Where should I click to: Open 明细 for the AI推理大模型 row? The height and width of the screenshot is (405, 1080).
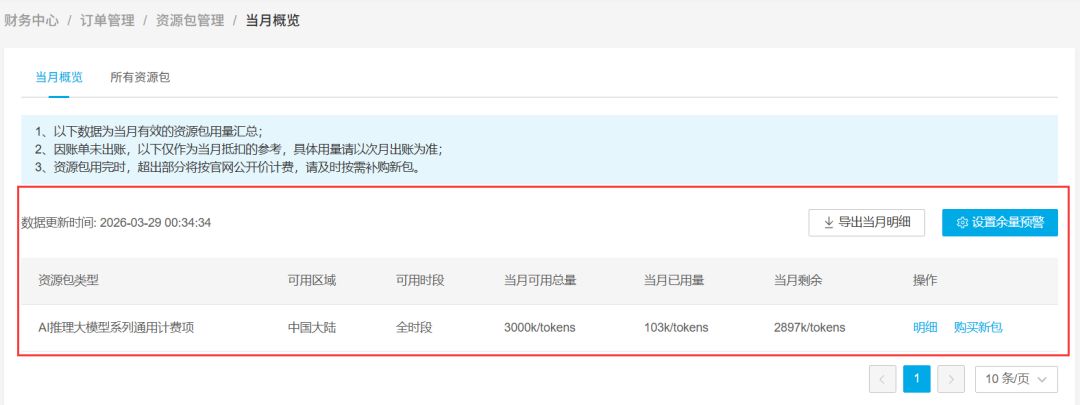pyautogui.click(x=925, y=327)
